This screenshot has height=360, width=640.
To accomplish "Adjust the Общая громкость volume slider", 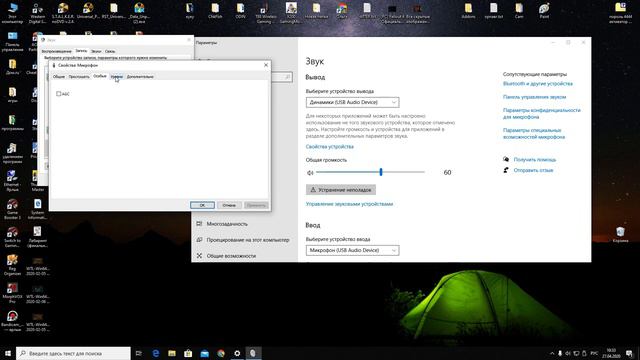I will pos(370,172).
